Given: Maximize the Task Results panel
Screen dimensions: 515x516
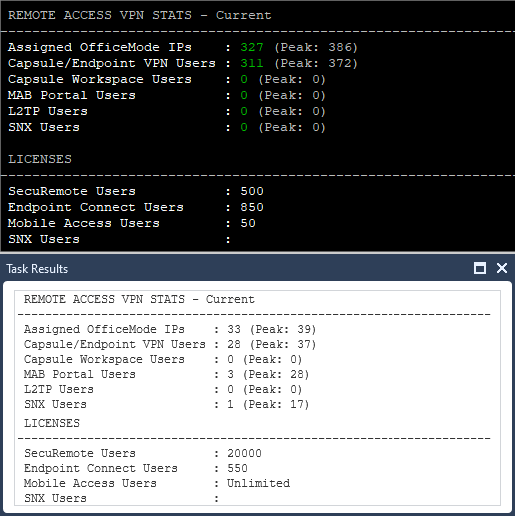Looking at the screenshot, I should coord(480,268).
